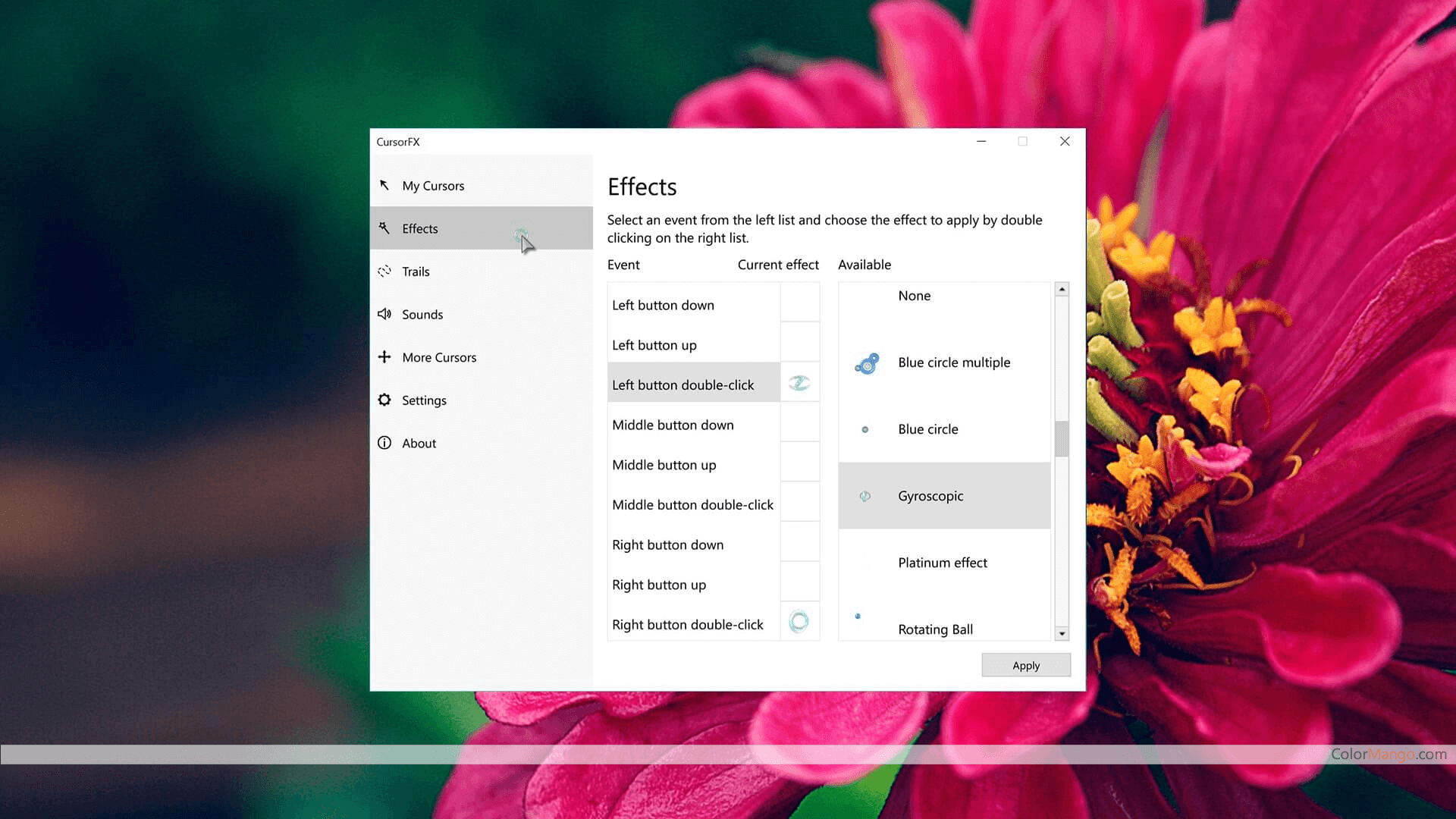Click the Available list scroll down arrow
Screen dimensions: 1456x819
[1062, 634]
